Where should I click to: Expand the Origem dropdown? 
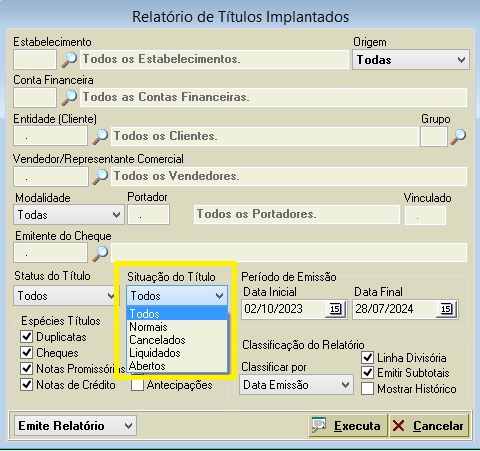coord(411,60)
